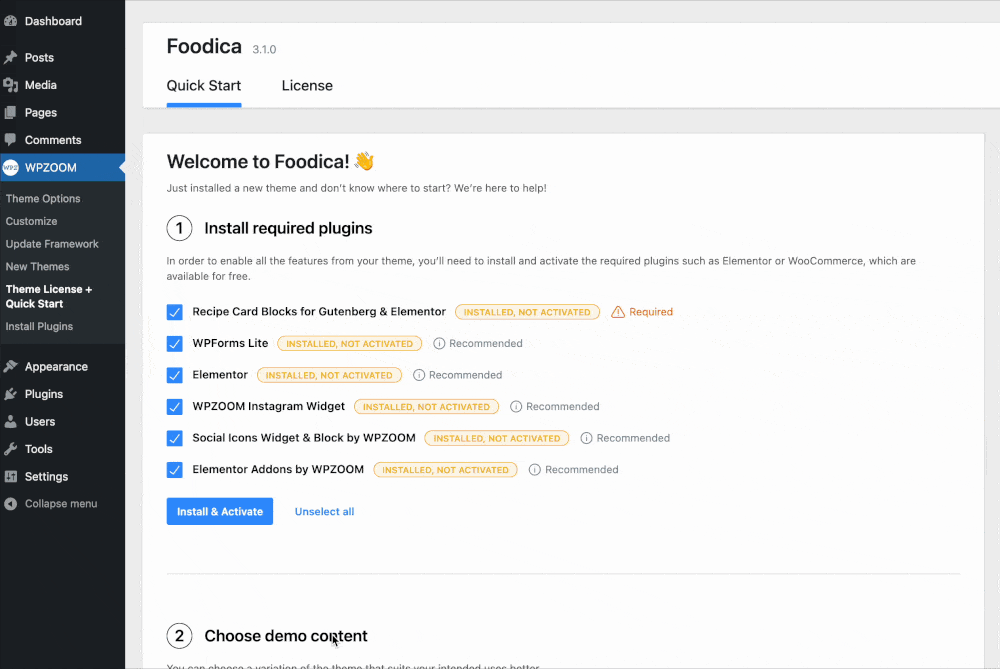Click the Collapse menu arrow icon

10,504
